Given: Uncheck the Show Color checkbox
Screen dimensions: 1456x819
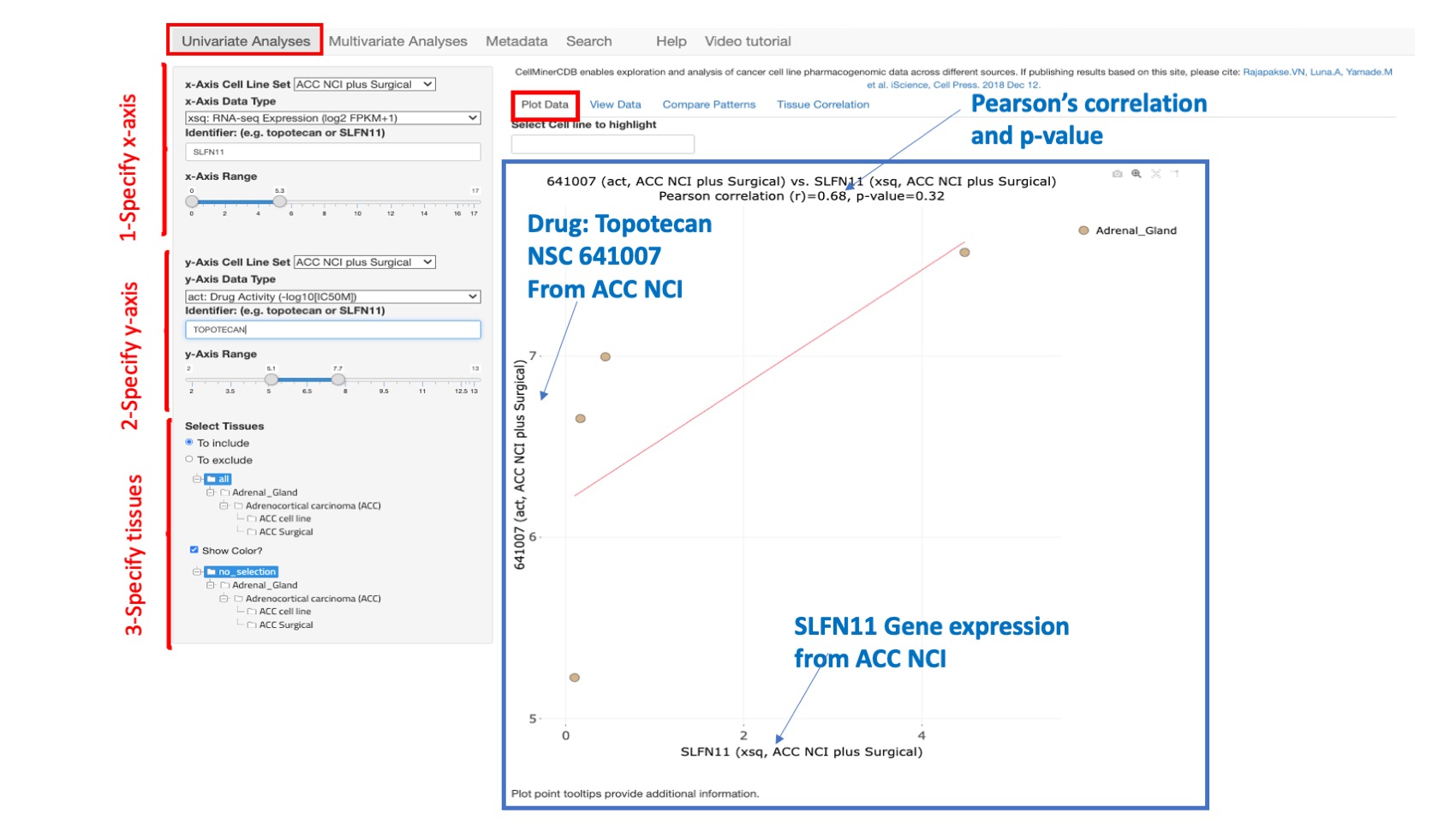Looking at the screenshot, I should pos(194,550).
